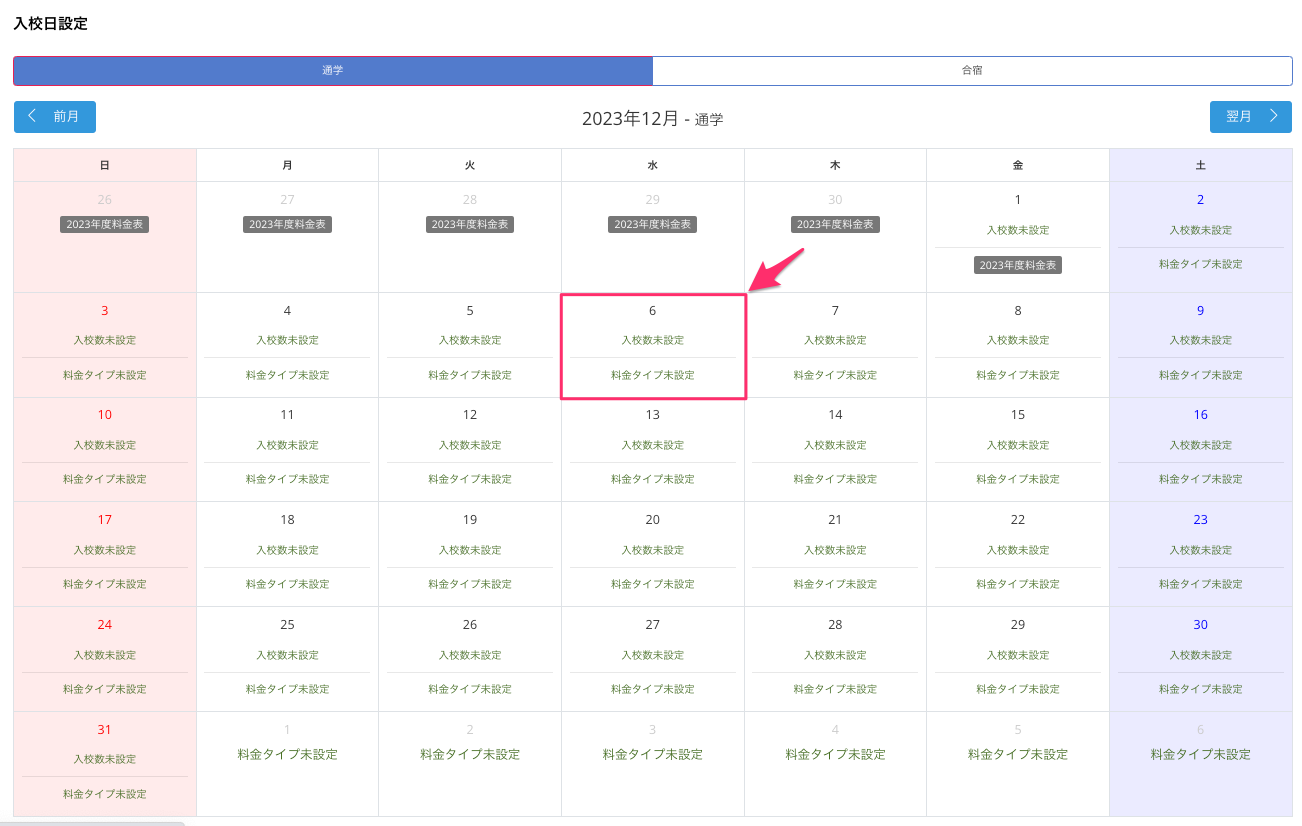Click 料金タイプ未設定 on December 25
This screenshot has width=1302, height=826.
(287, 689)
